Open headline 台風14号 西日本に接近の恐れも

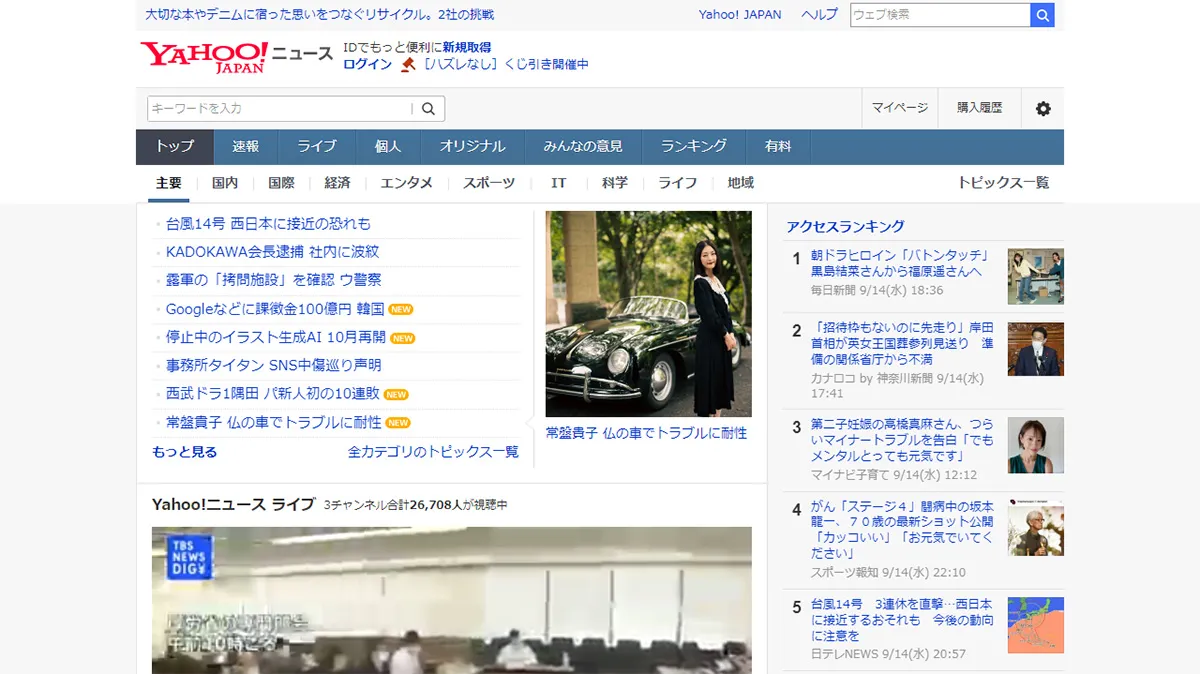pyautogui.click(x=268, y=224)
